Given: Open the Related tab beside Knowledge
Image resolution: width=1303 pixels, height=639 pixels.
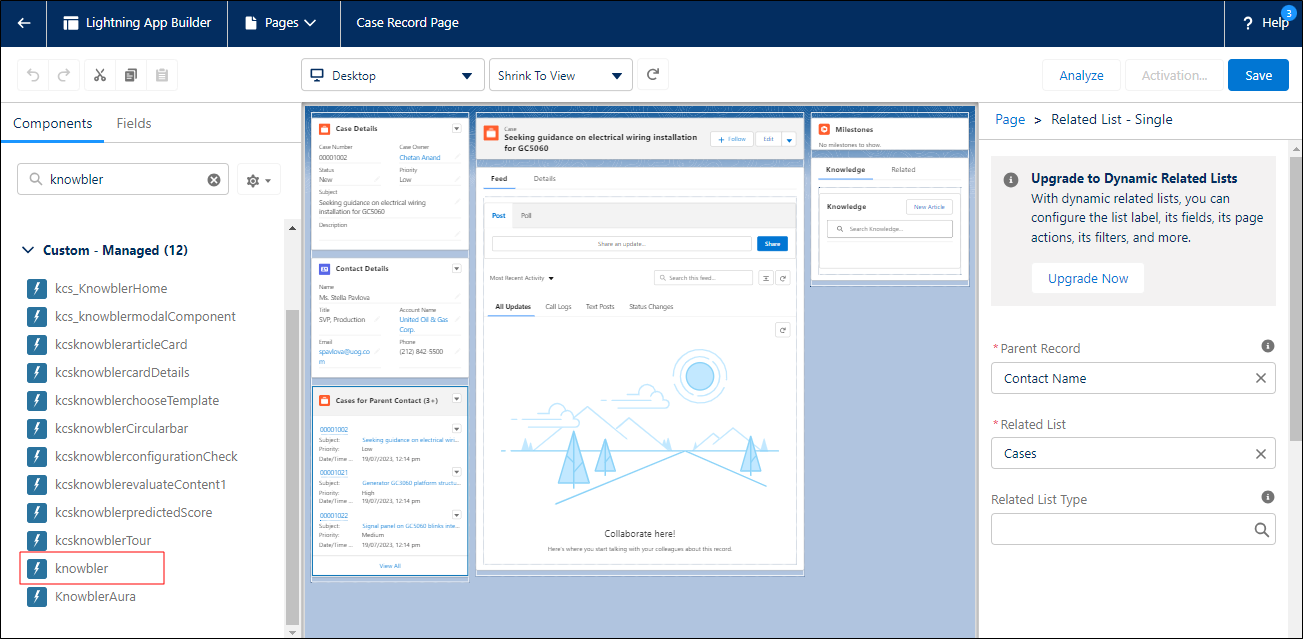Looking at the screenshot, I should click(x=903, y=170).
